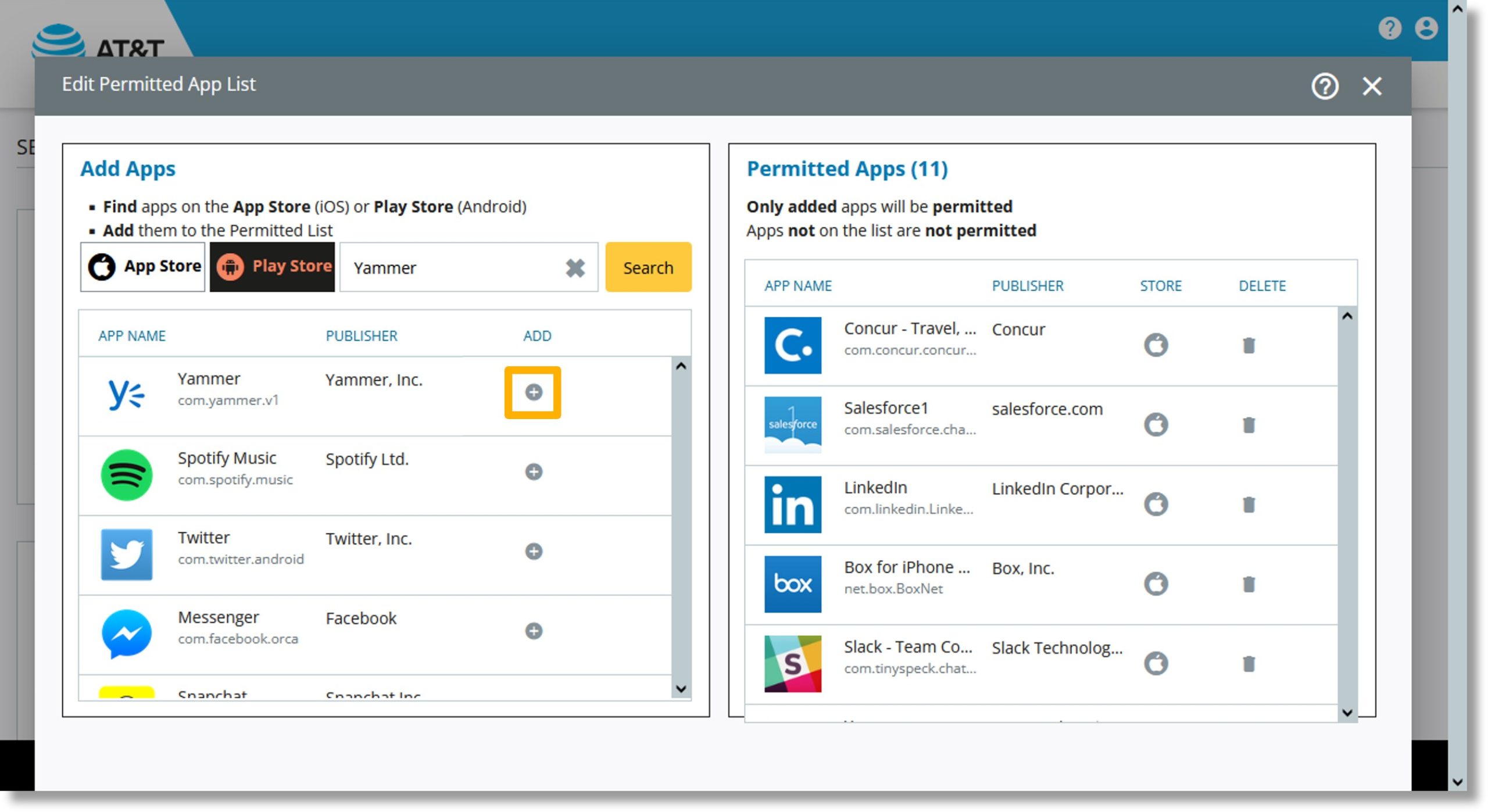Click the Salesforce1 row App Store icon
This screenshot has width=1488, height=812.
point(1156,424)
